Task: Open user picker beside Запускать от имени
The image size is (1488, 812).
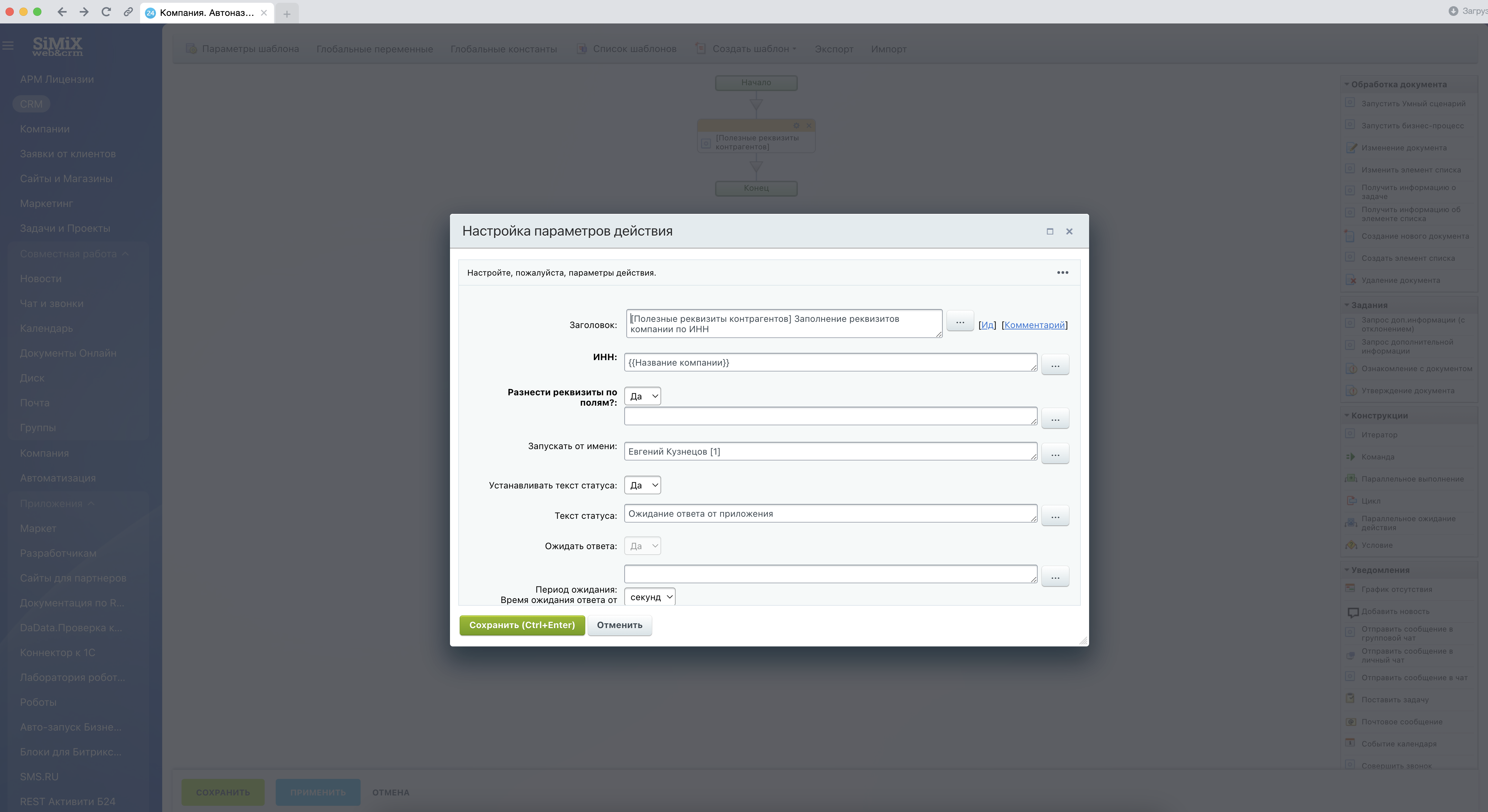Action: (1055, 455)
